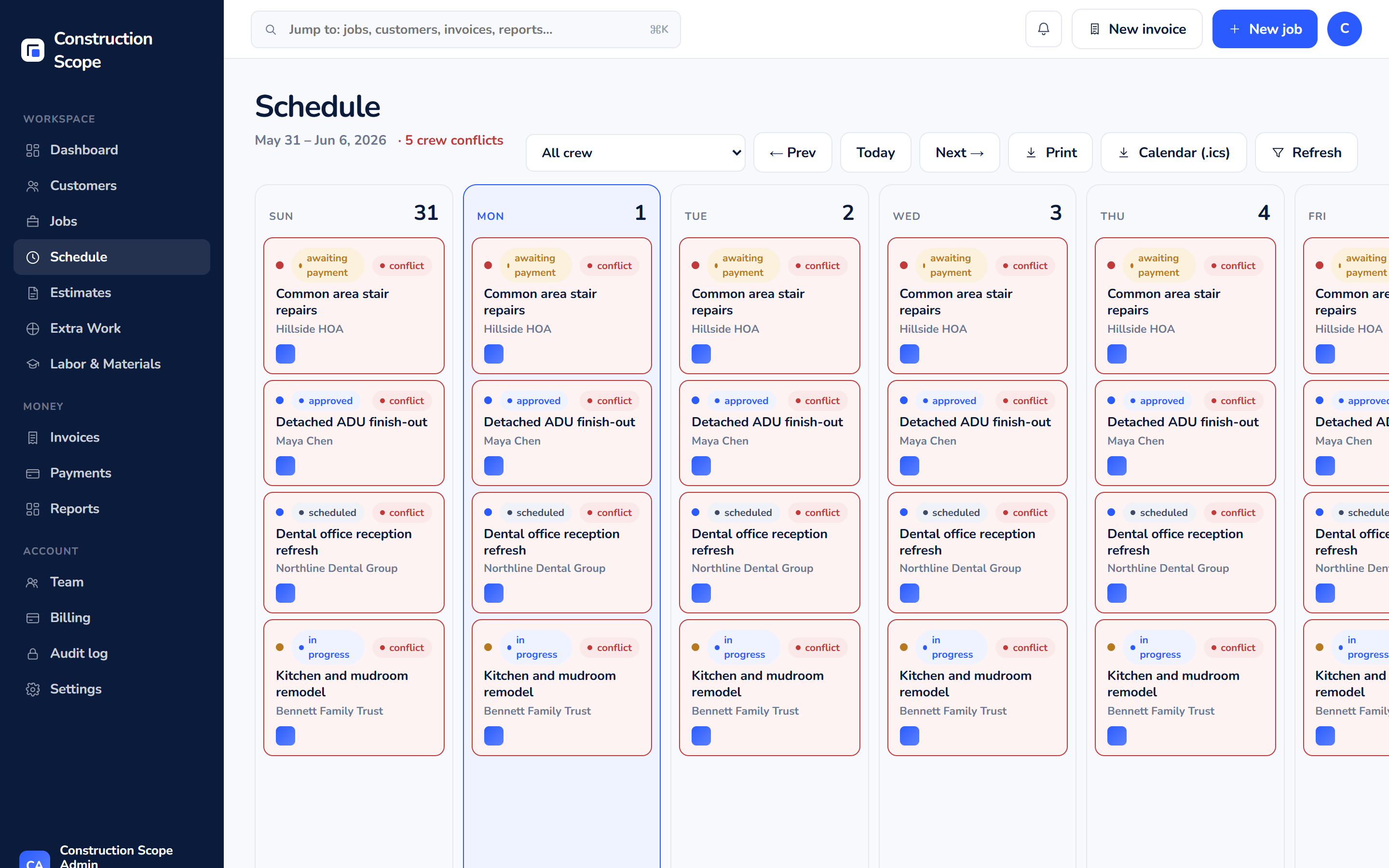The image size is (1389, 868).
Task: Click the download icon on Calendar (.ics) button
Action: coord(1124,153)
